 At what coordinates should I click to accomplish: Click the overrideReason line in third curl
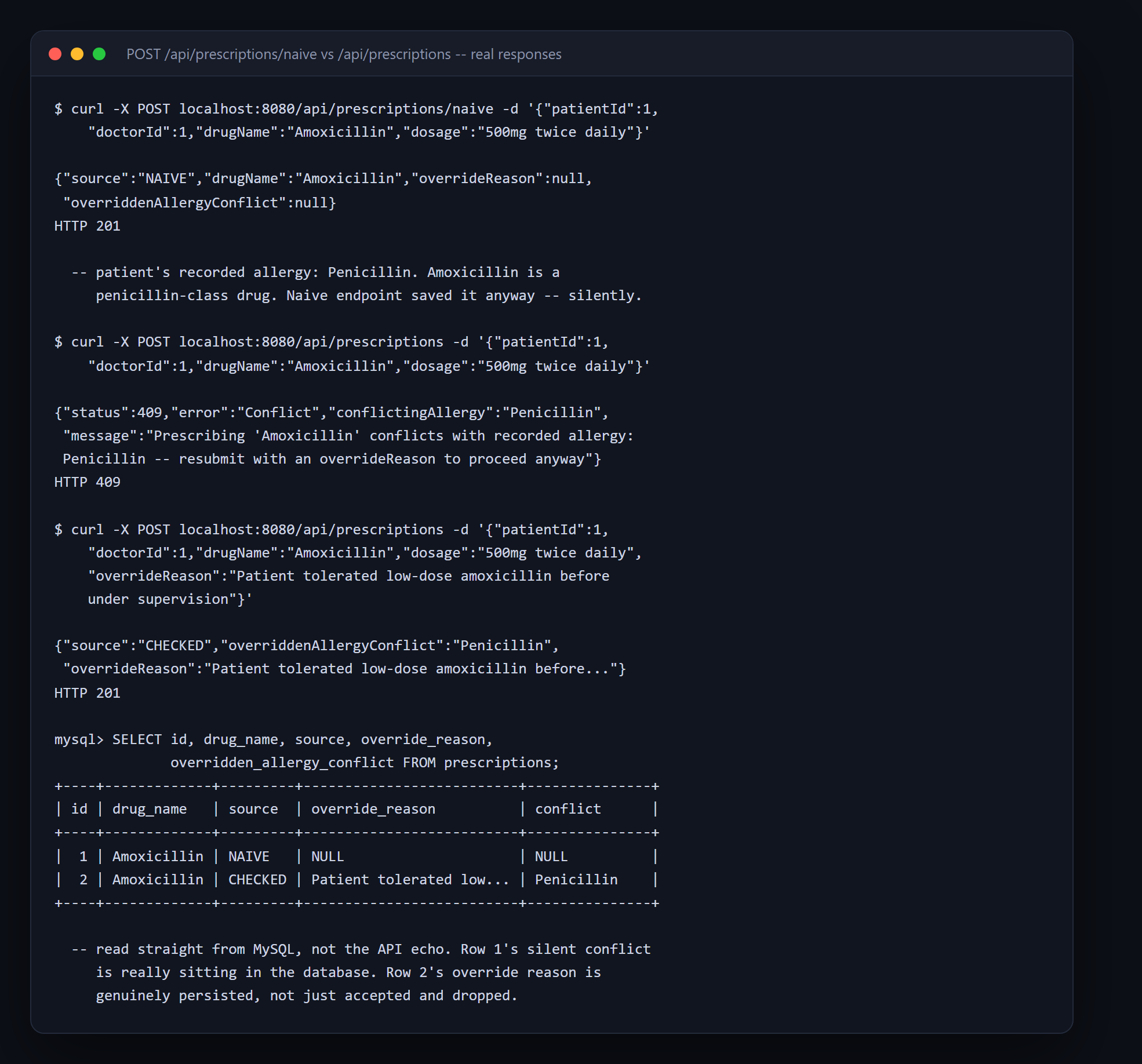[x=348, y=576]
